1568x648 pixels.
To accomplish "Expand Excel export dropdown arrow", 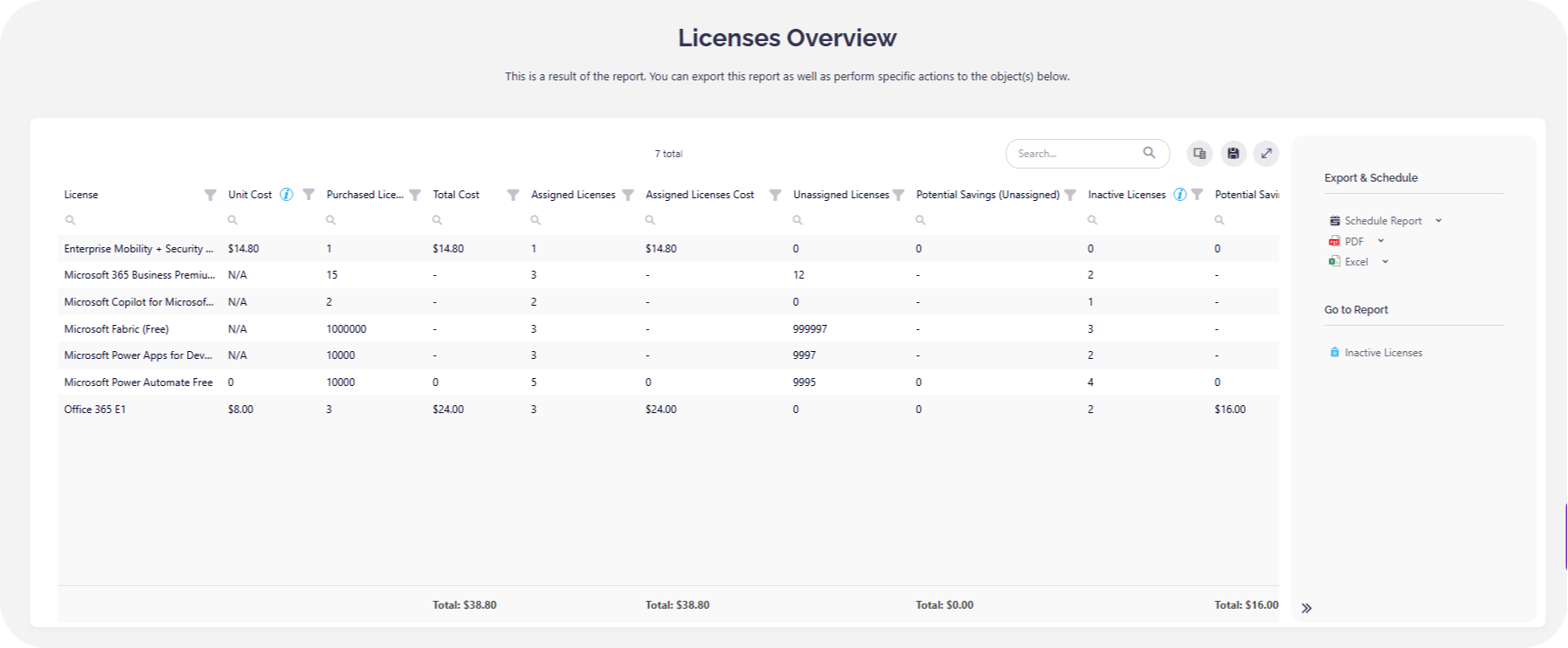I will pos(1385,261).
